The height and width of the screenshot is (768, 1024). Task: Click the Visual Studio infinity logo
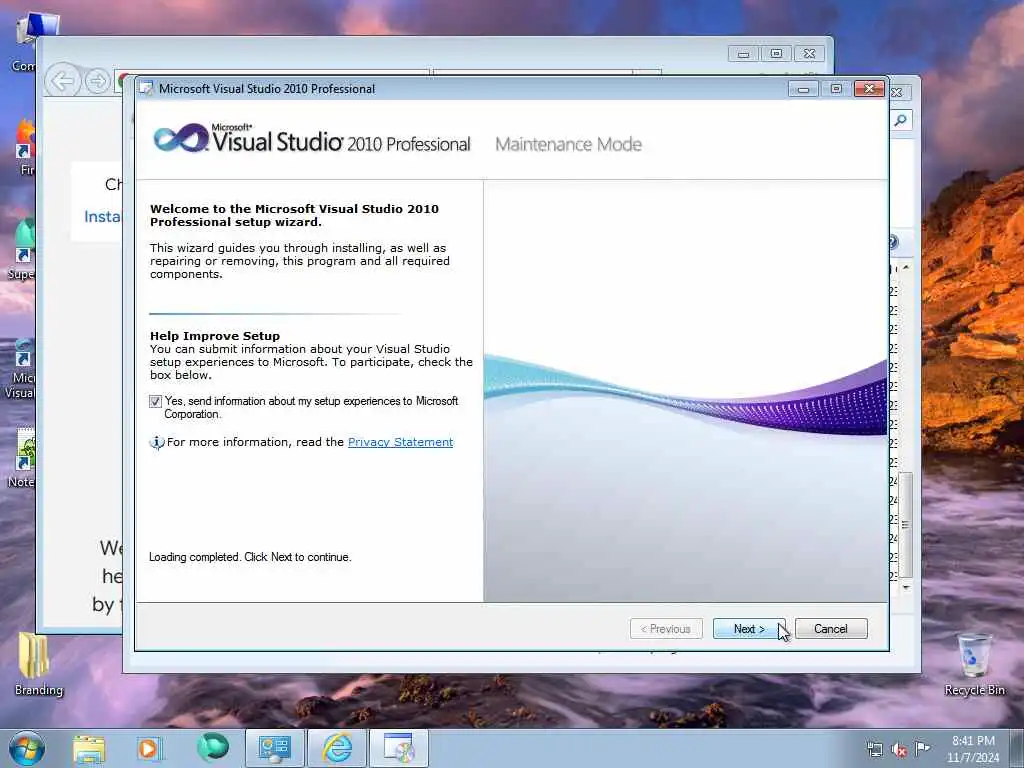click(180, 138)
